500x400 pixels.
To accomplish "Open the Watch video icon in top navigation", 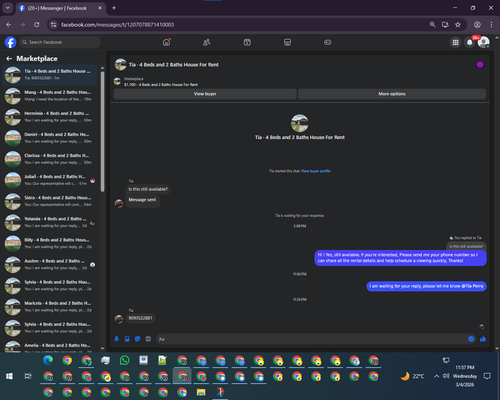I will 247,42.
